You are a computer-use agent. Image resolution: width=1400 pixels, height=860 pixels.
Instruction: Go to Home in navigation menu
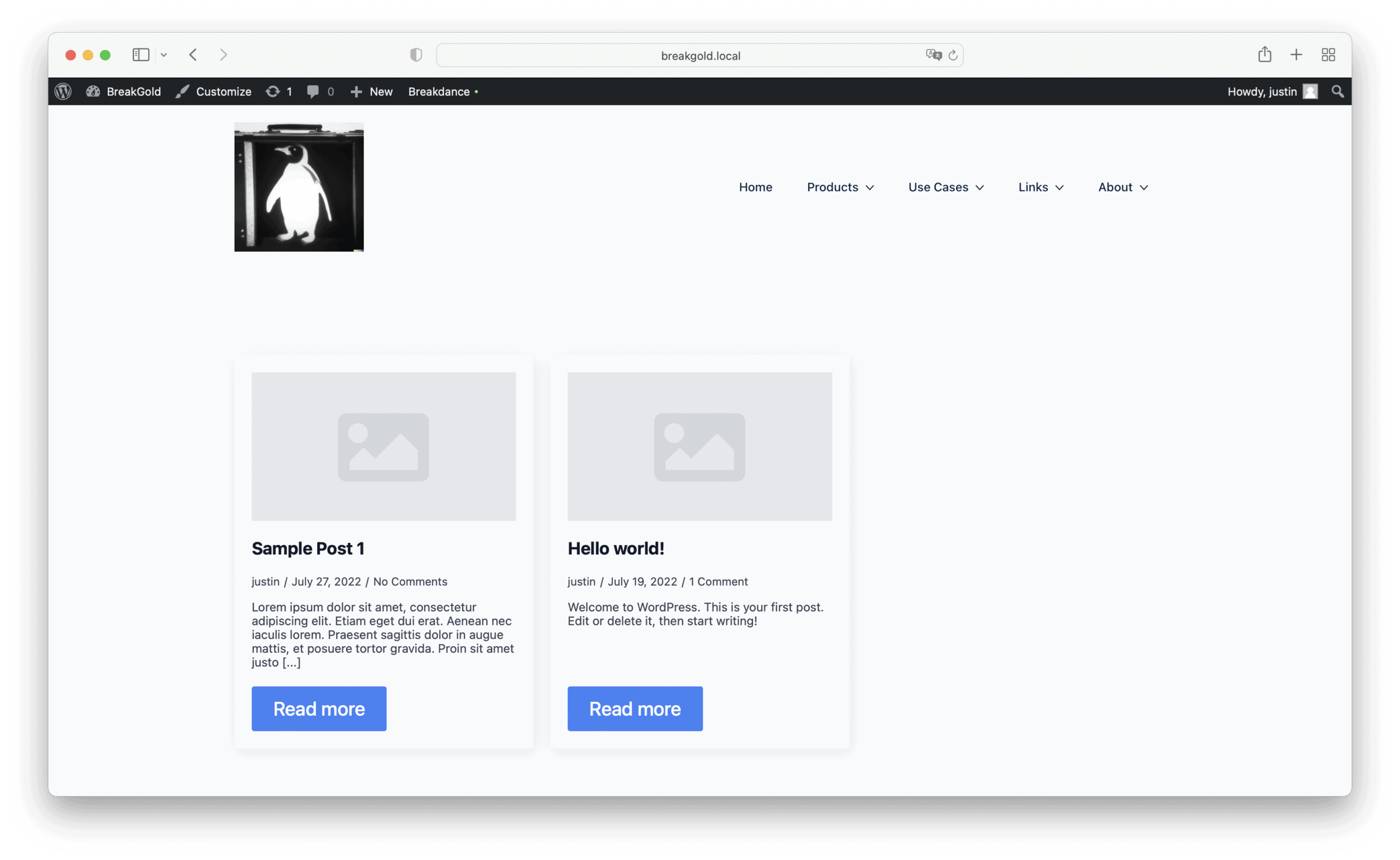click(755, 187)
